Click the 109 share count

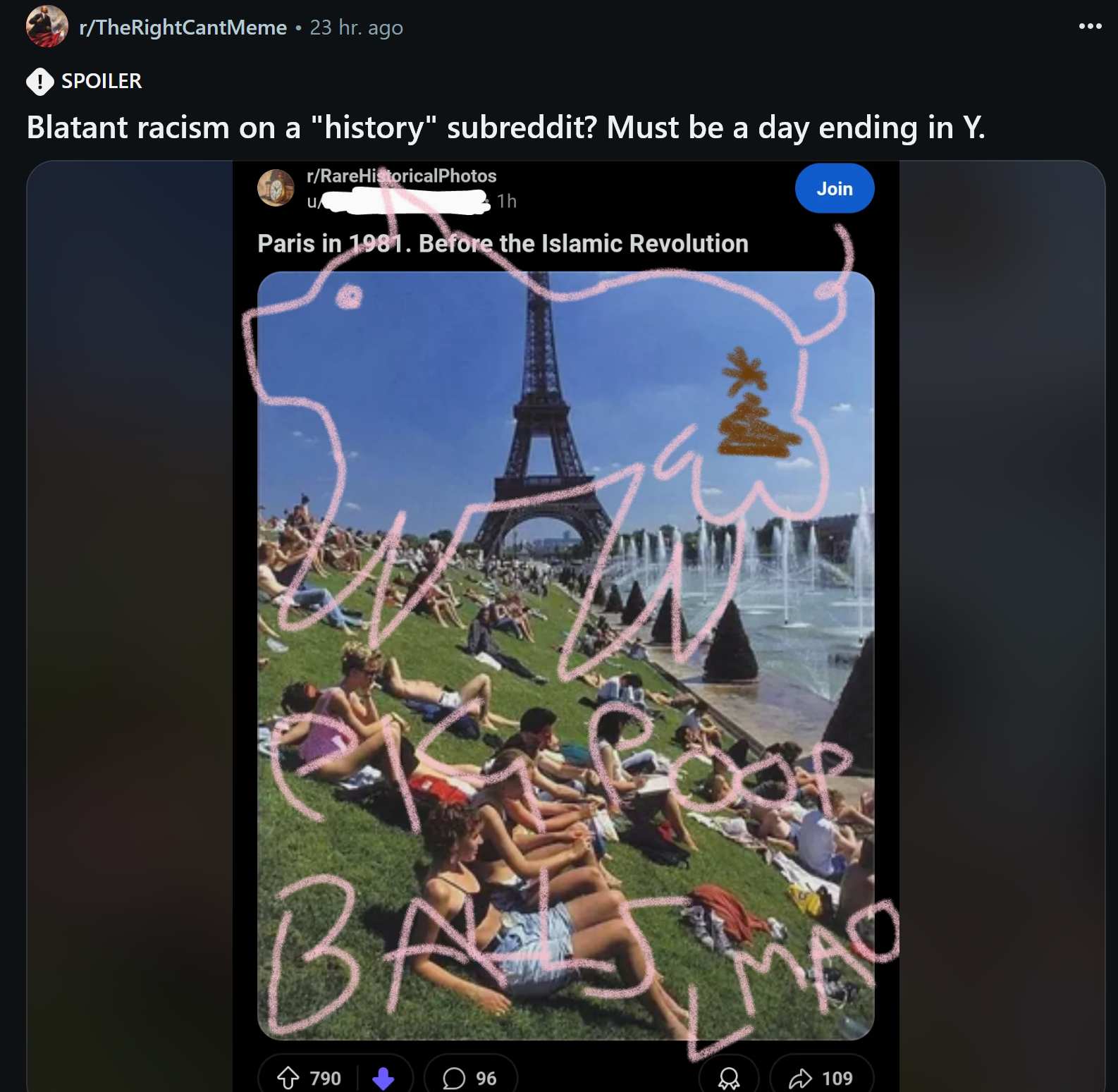837,1079
